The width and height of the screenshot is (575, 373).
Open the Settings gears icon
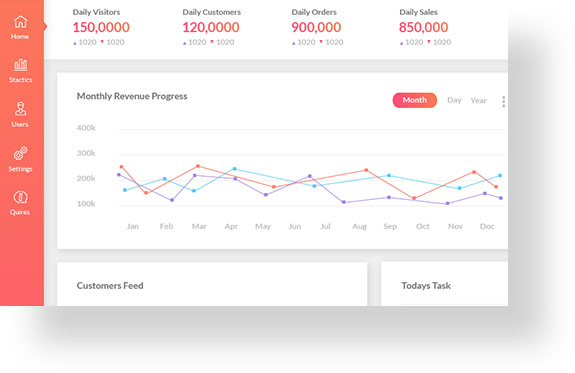pyautogui.click(x=21, y=153)
